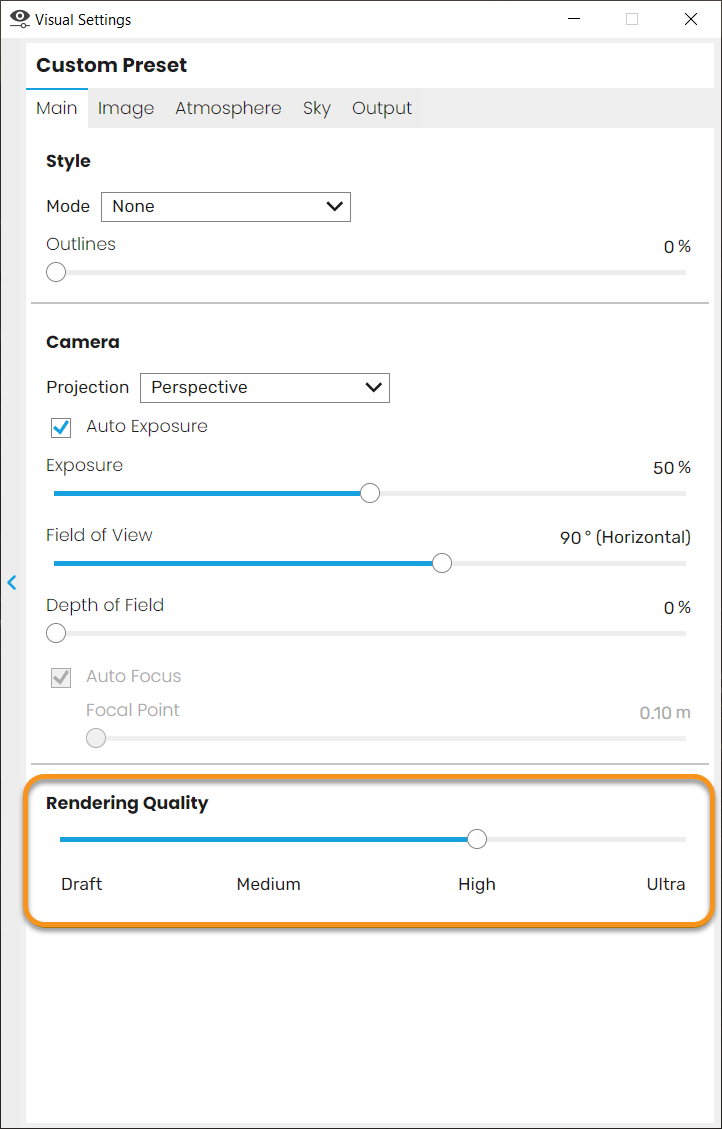The image size is (722, 1129).
Task: Open the Projection dropdown
Action: pos(264,387)
